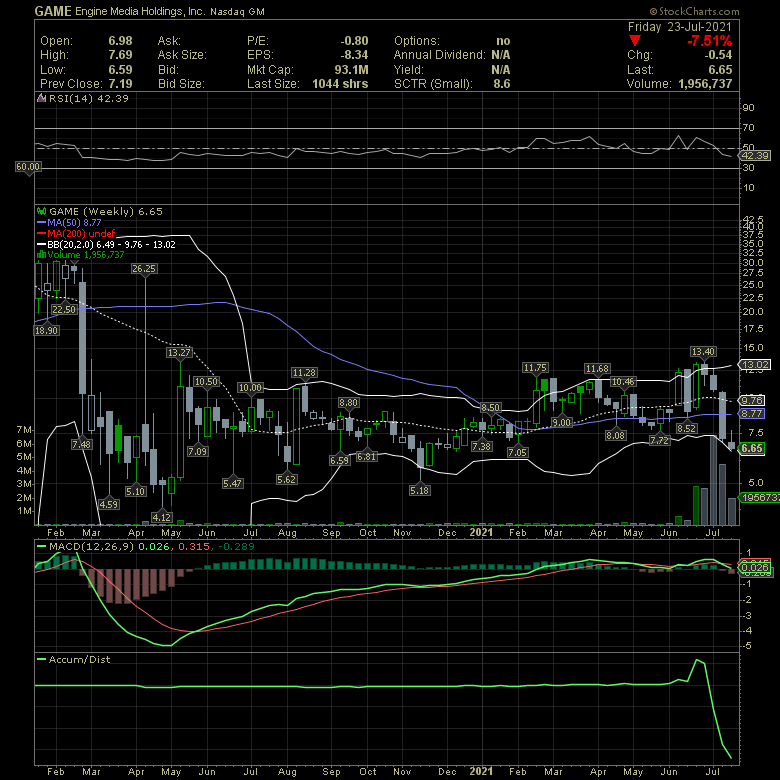Select the GAME ticker symbol in header

pos(53,11)
